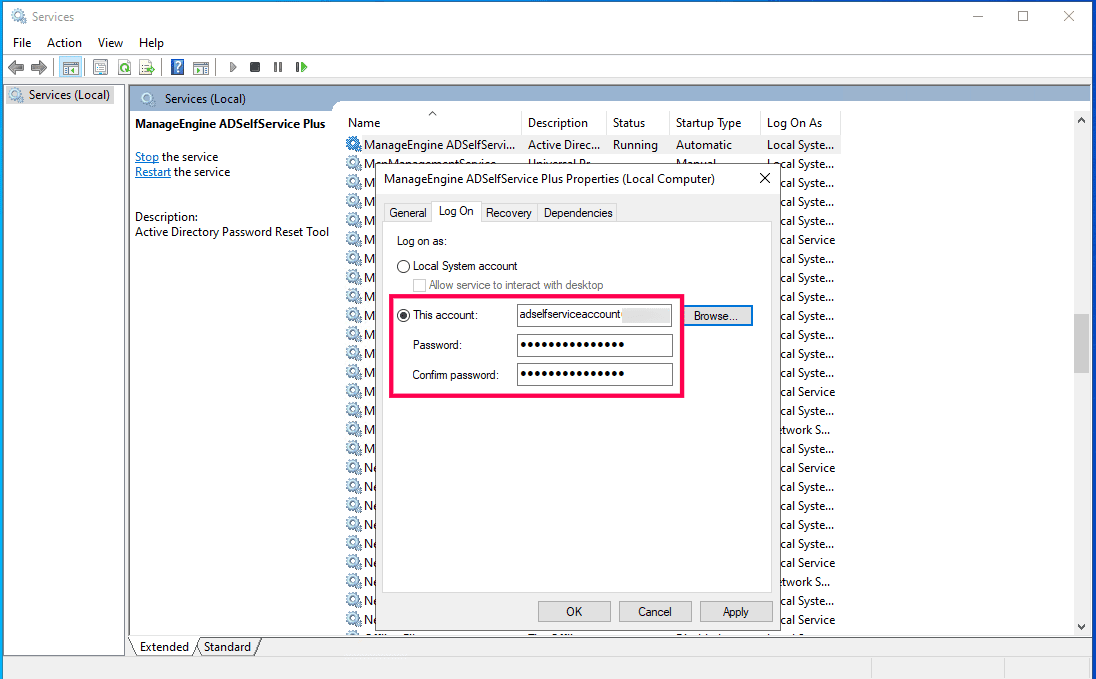Click the Stop Service square icon
1096x679 pixels.
(255, 67)
